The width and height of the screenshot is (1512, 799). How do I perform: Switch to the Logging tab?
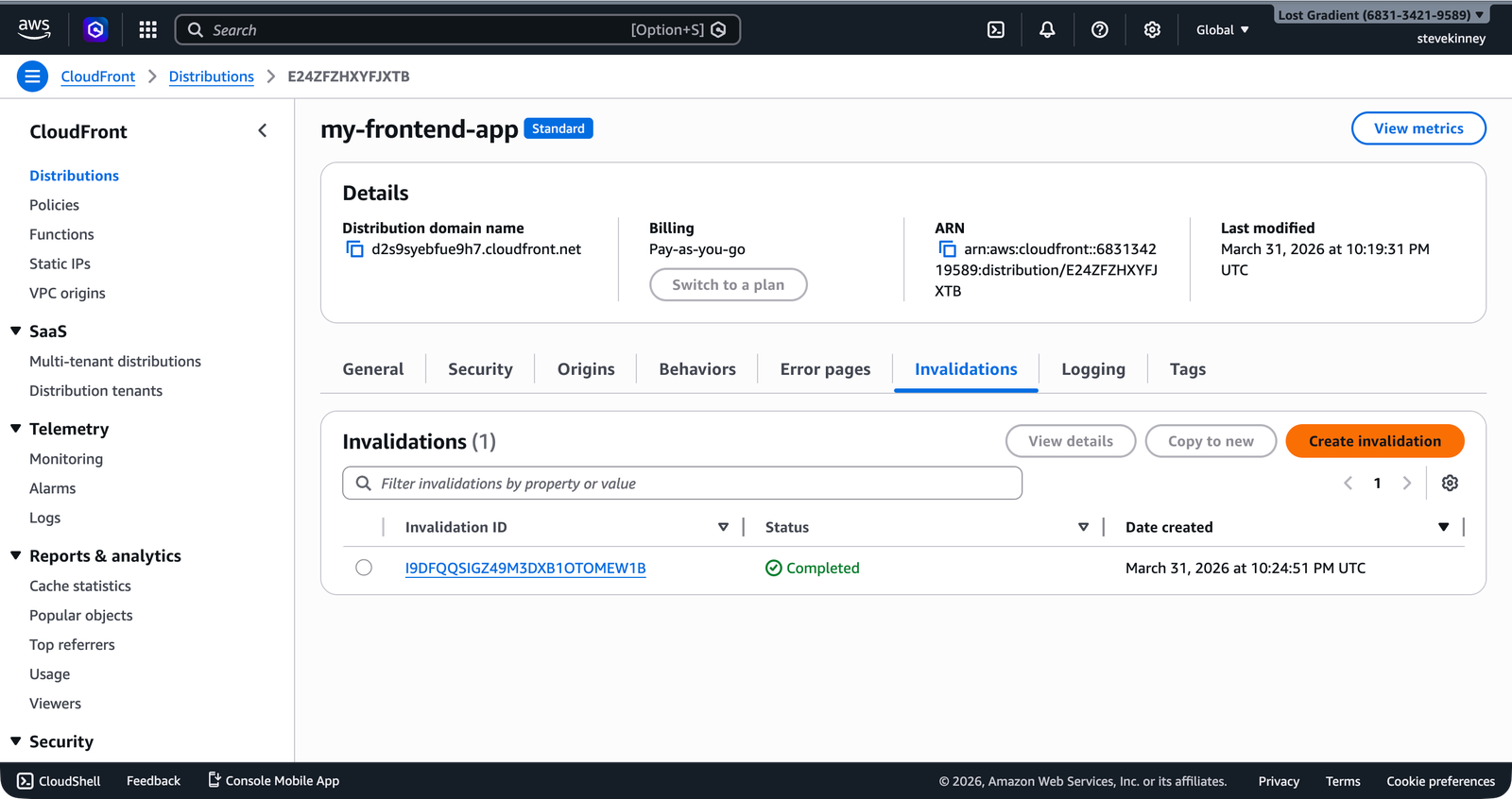1093,369
